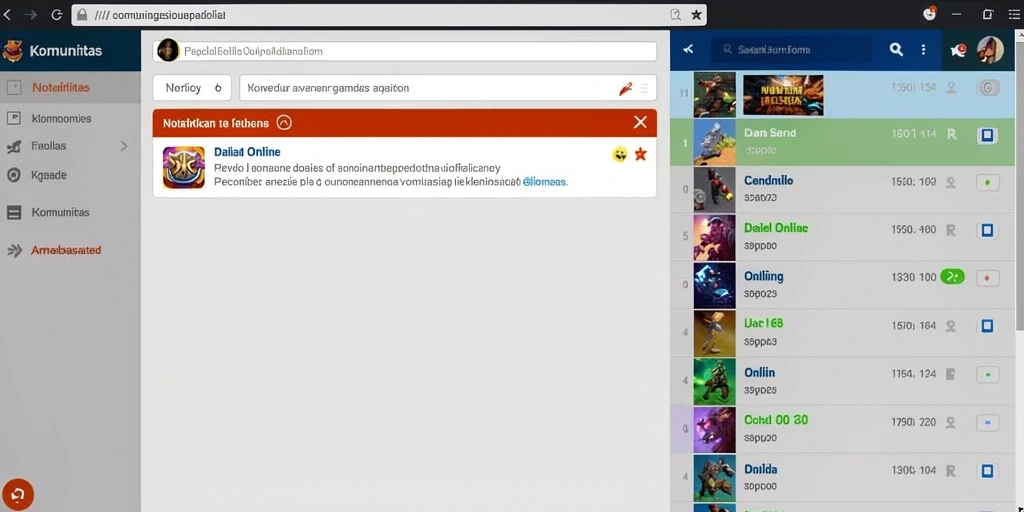Click the red star icon on Daliad Online
Image resolution: width=1024 pixels, height=512 pixels.
[x=641, y=154]
